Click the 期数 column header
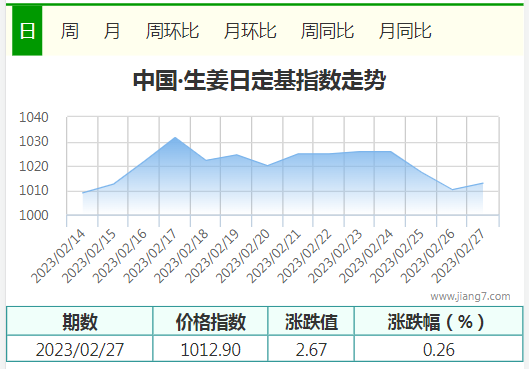 point(80,322)
